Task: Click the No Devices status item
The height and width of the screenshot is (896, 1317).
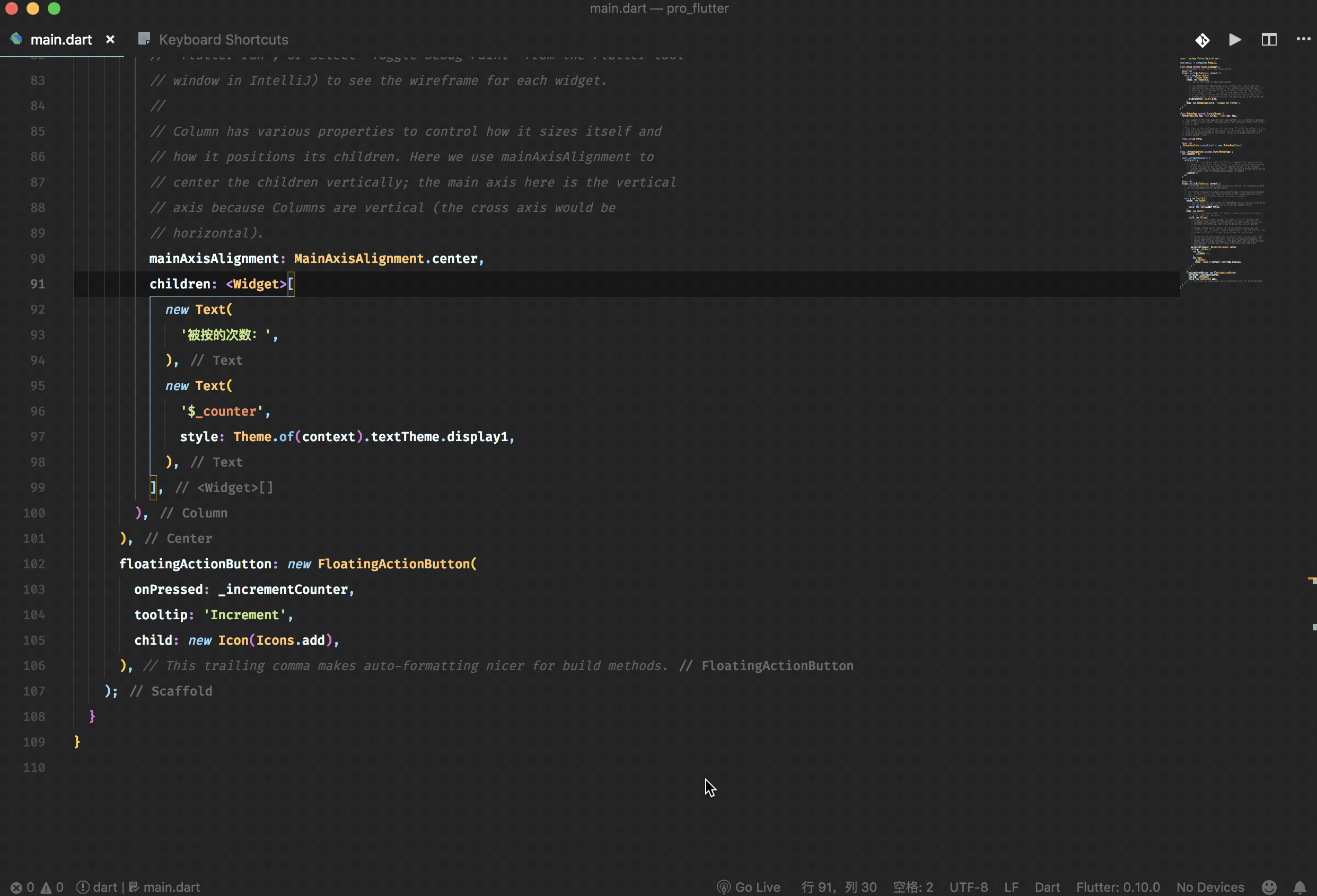Action: pyautogui.click(x=1210, y=887)
